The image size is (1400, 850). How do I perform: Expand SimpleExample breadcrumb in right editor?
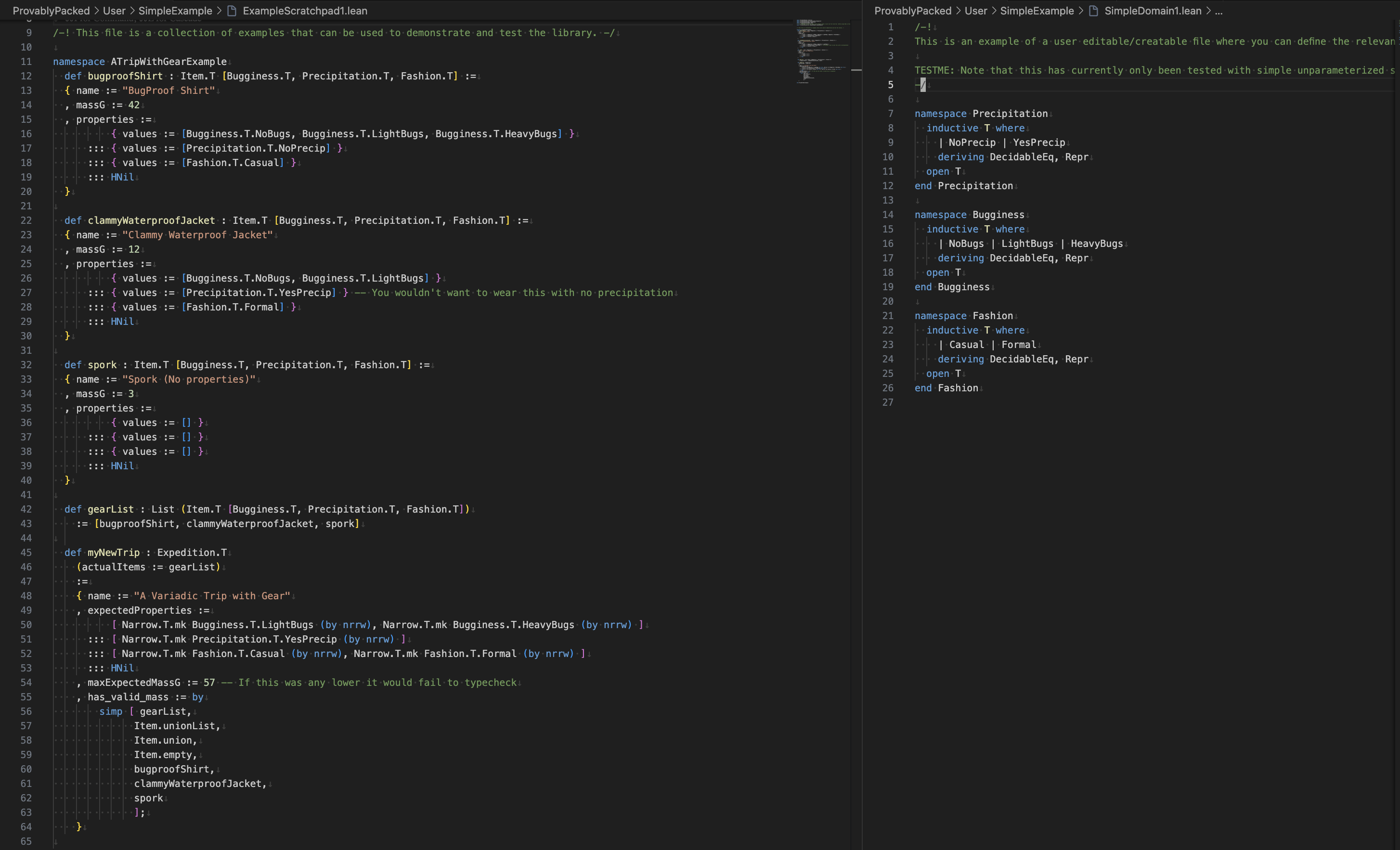[1037, 11]
